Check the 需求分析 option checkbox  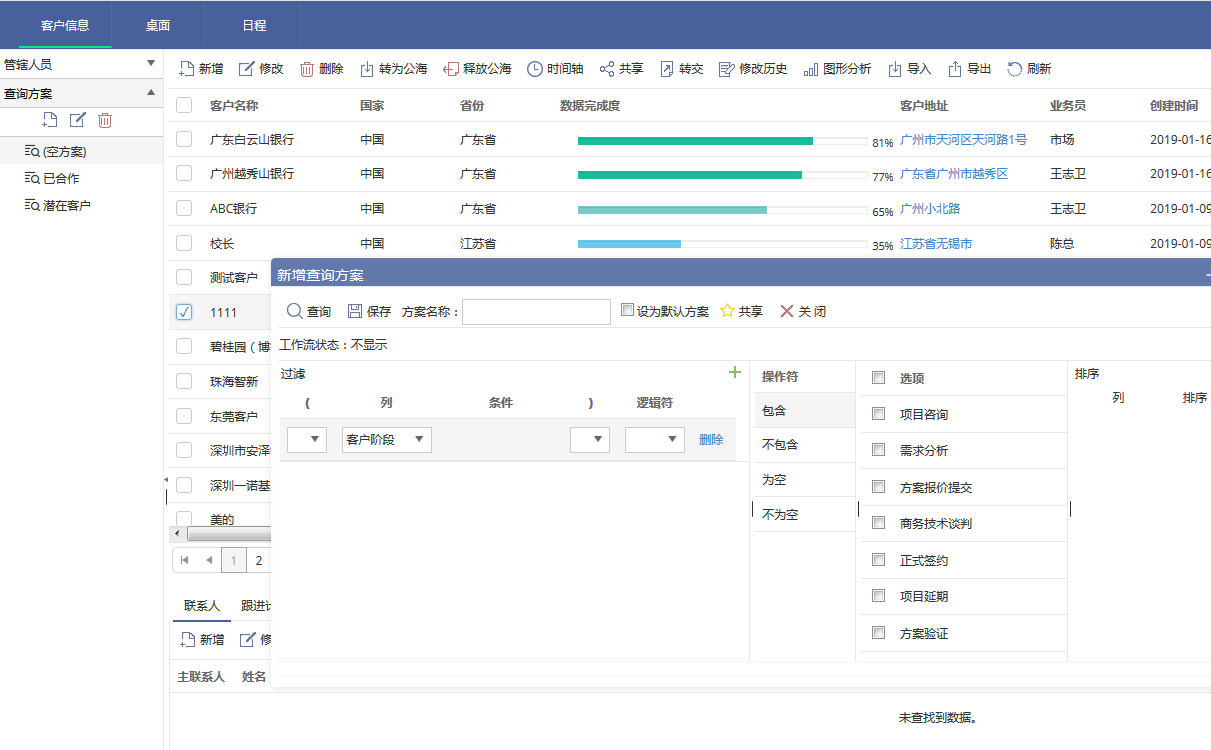878,450
